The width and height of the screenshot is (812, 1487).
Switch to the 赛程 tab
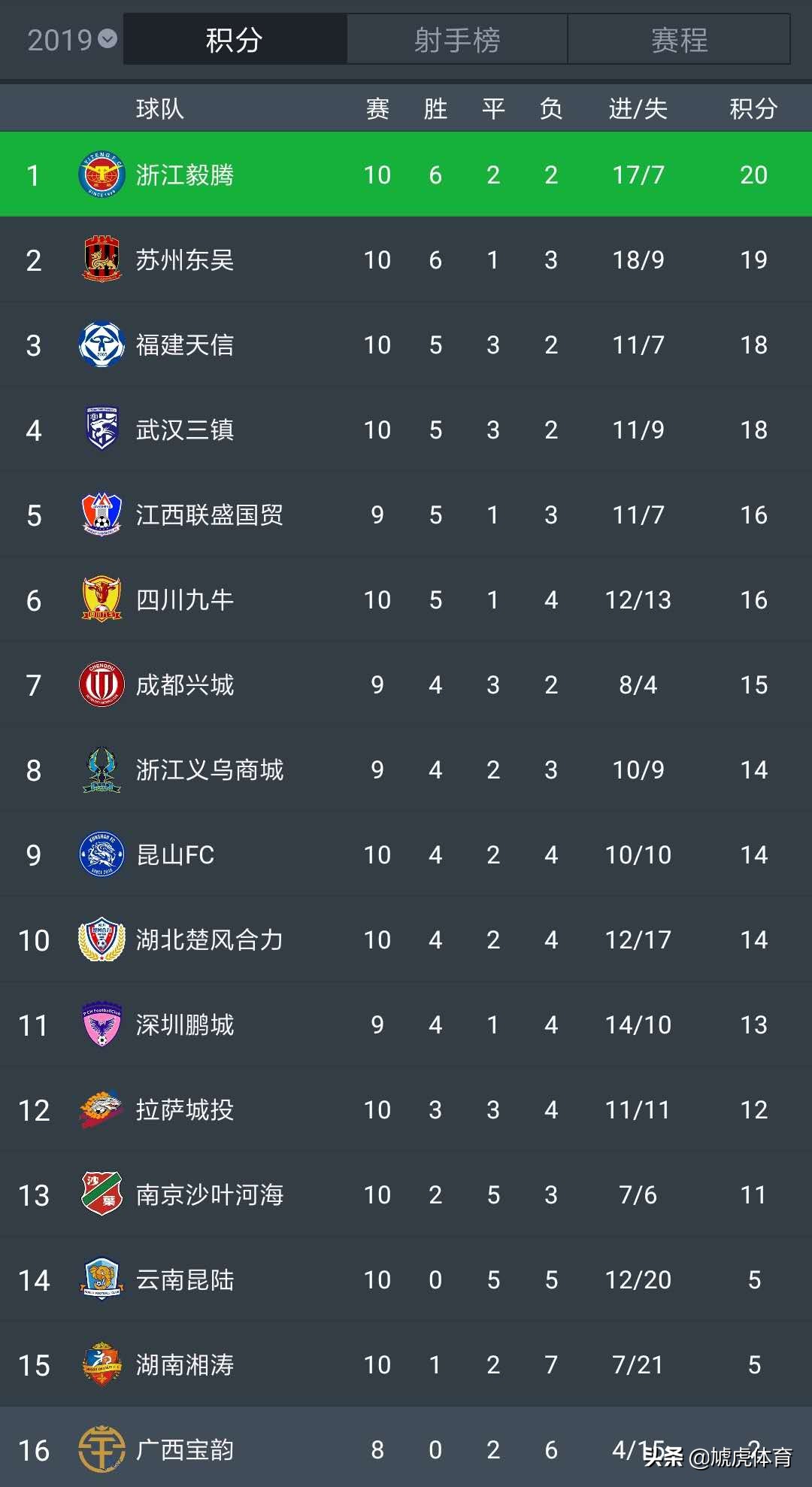(679, 40)
